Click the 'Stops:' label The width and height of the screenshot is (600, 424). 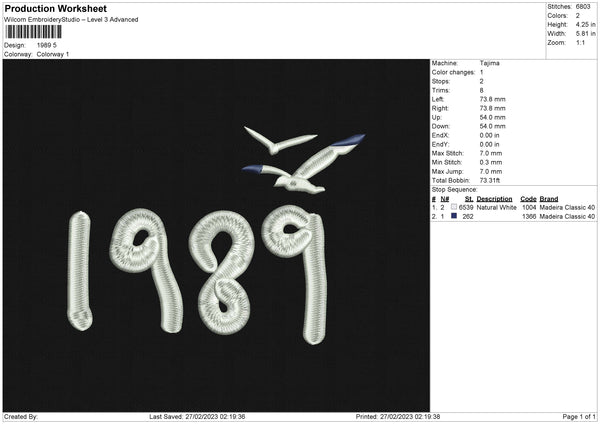point(440,82)
